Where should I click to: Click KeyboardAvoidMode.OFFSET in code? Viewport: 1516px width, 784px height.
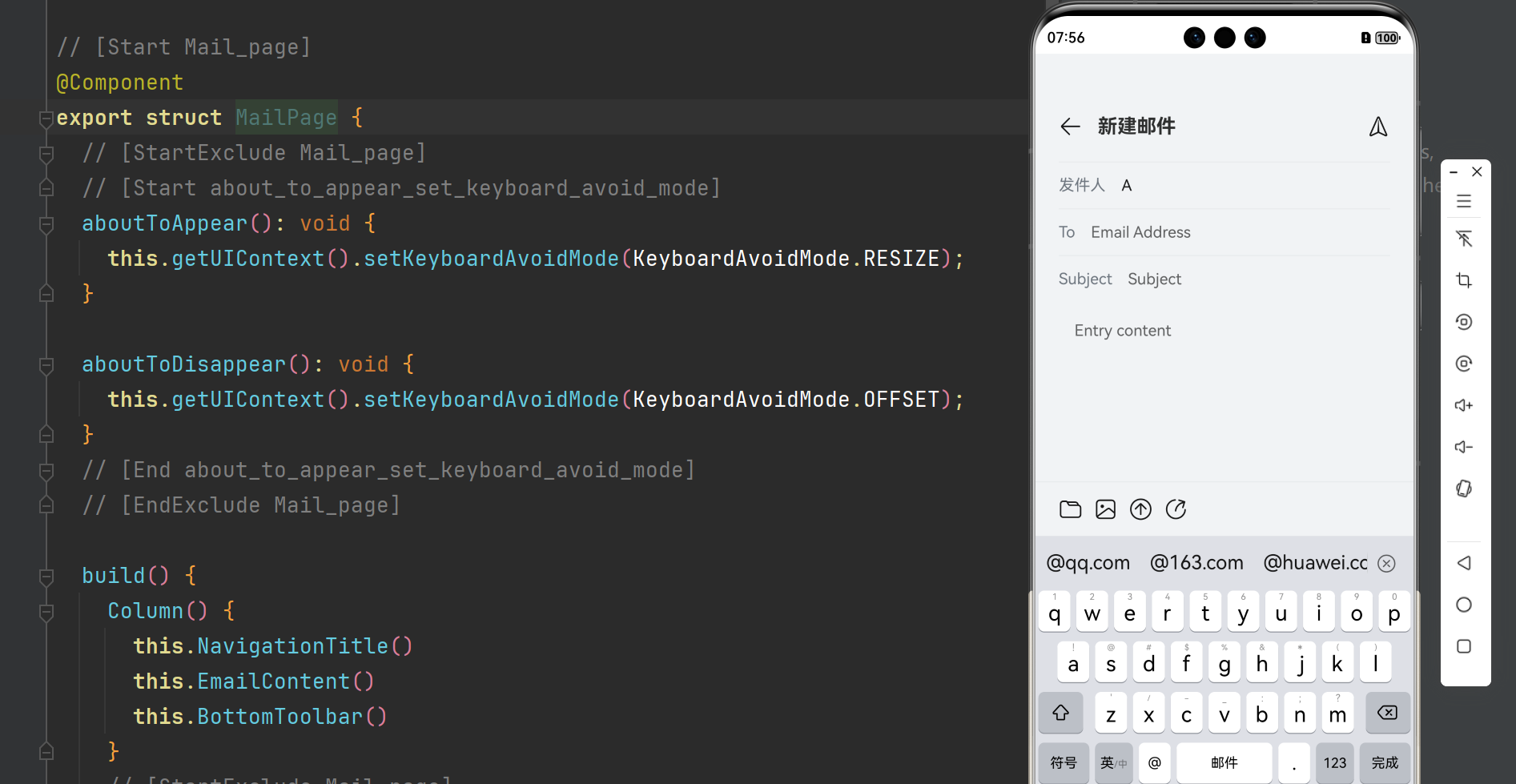click(x=786, y=400)
